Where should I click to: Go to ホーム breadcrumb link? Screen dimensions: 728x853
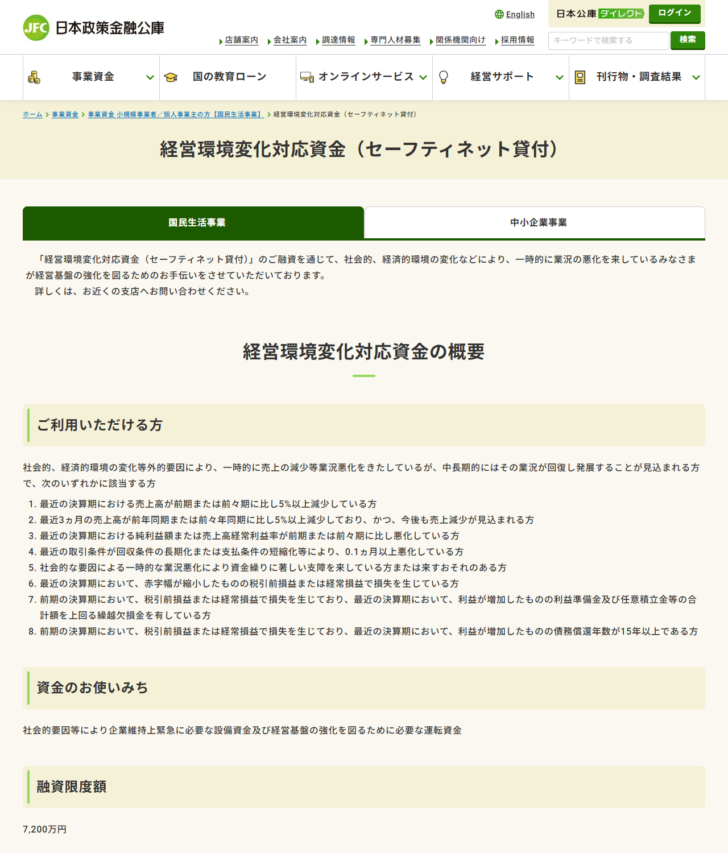pyautogui.click(x=33, y=114)
